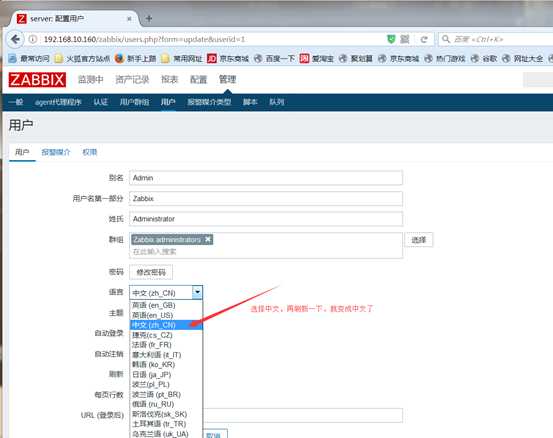Open the 热门游戏 bookmark
The width and height of the screenshot is (553, 438).
(x=445, y=59)
